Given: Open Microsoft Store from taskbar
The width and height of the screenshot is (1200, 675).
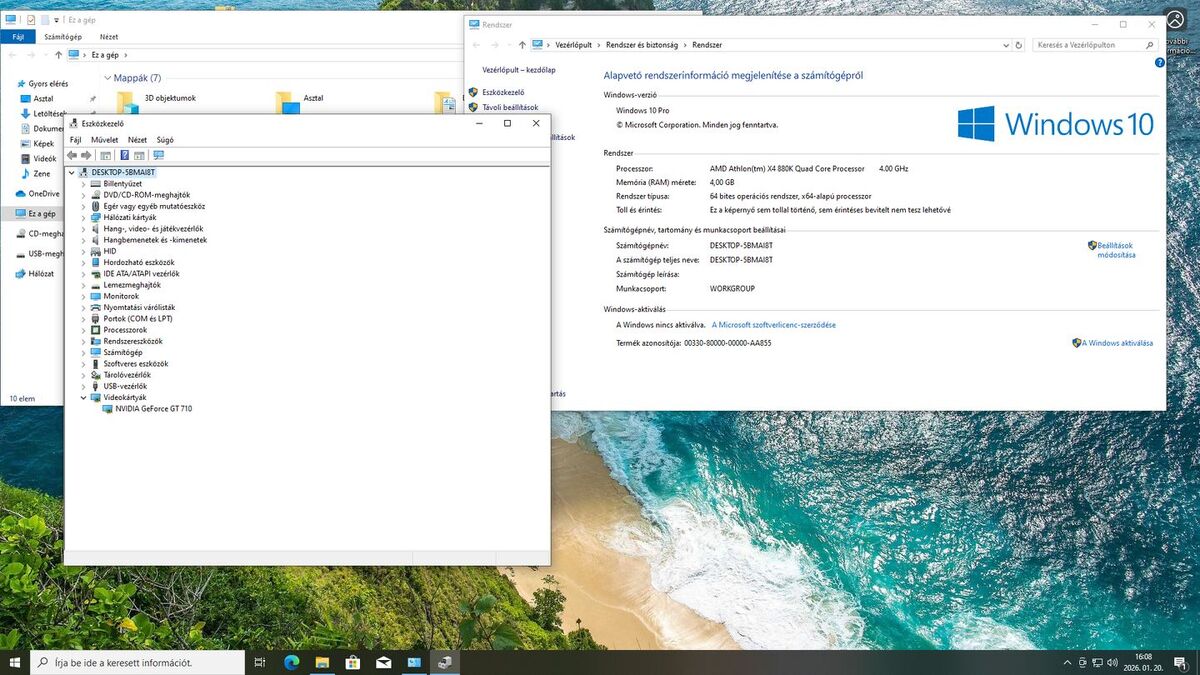Looking at the screenshot, I should click(353, 662).
